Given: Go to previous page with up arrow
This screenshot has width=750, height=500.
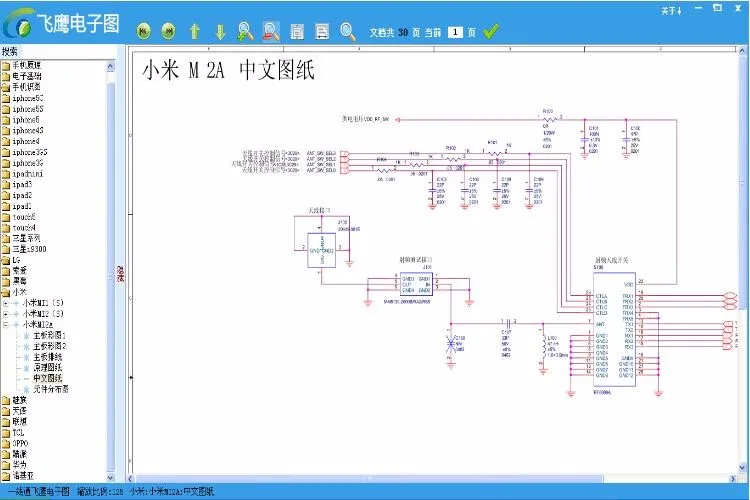Looking at the screenshot, I should tap(194, 32).
